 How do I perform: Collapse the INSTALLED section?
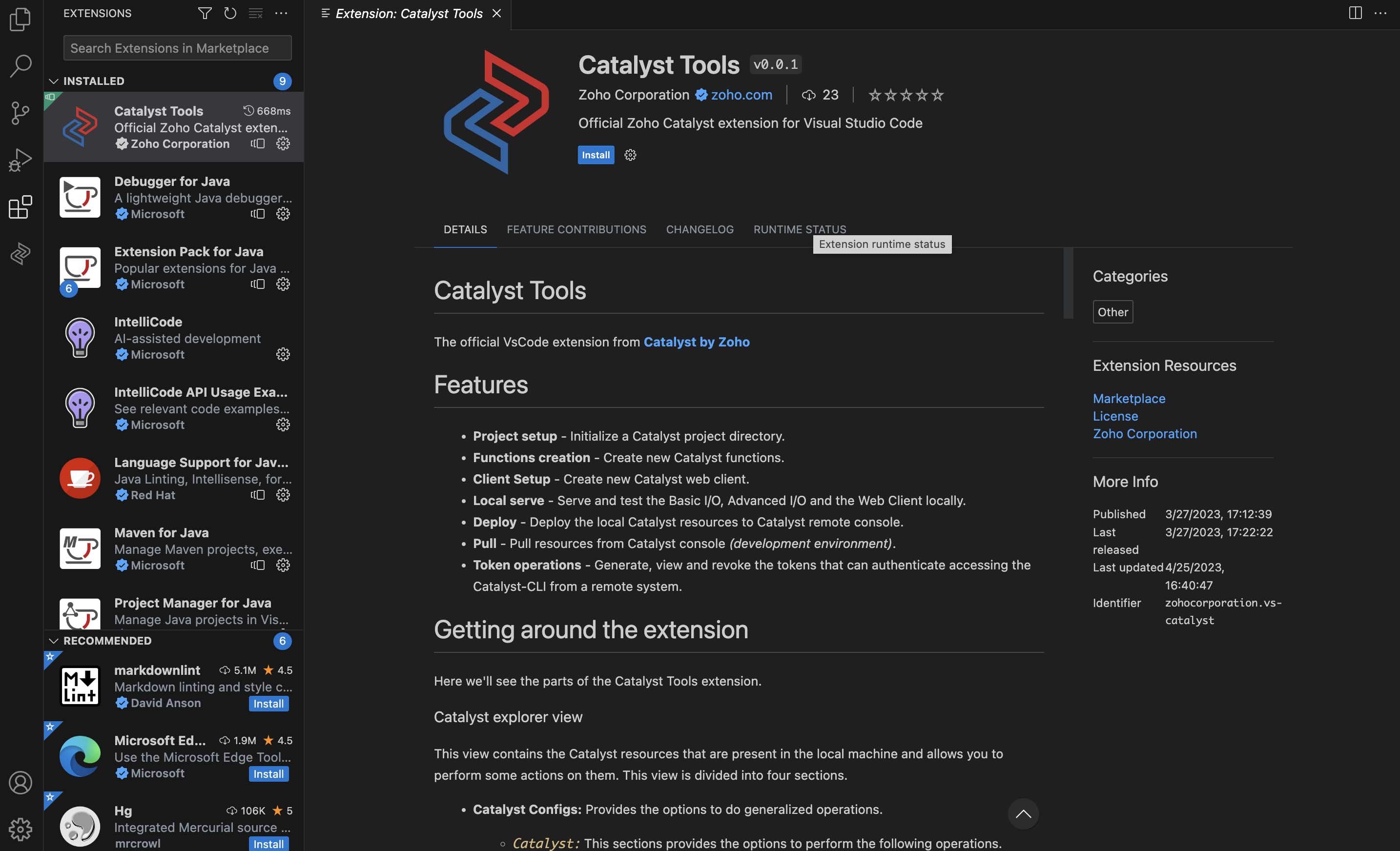click(x=53, y=81)
